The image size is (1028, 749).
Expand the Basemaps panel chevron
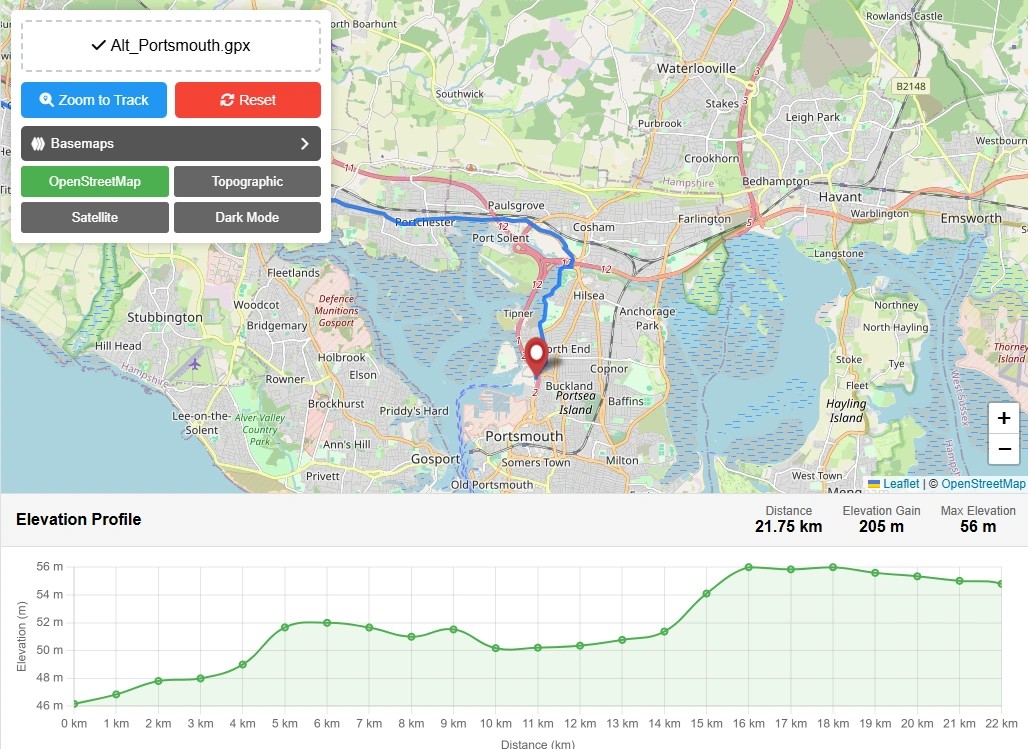305,143
